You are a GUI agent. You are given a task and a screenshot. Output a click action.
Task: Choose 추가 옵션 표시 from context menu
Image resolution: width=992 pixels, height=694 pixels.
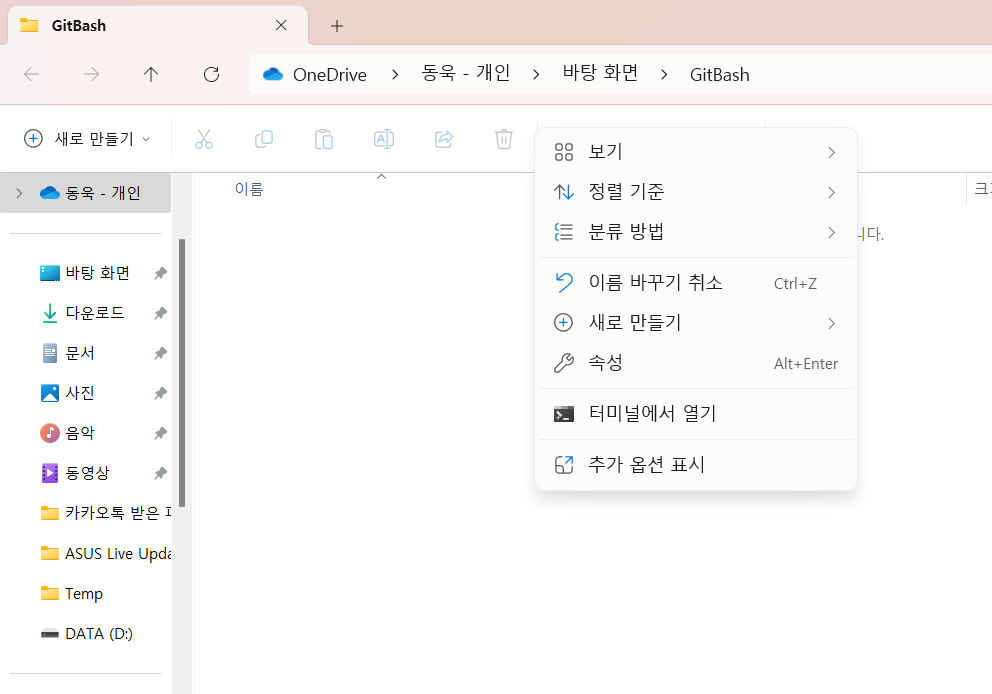pyautogui.click(x=696, y=465)
